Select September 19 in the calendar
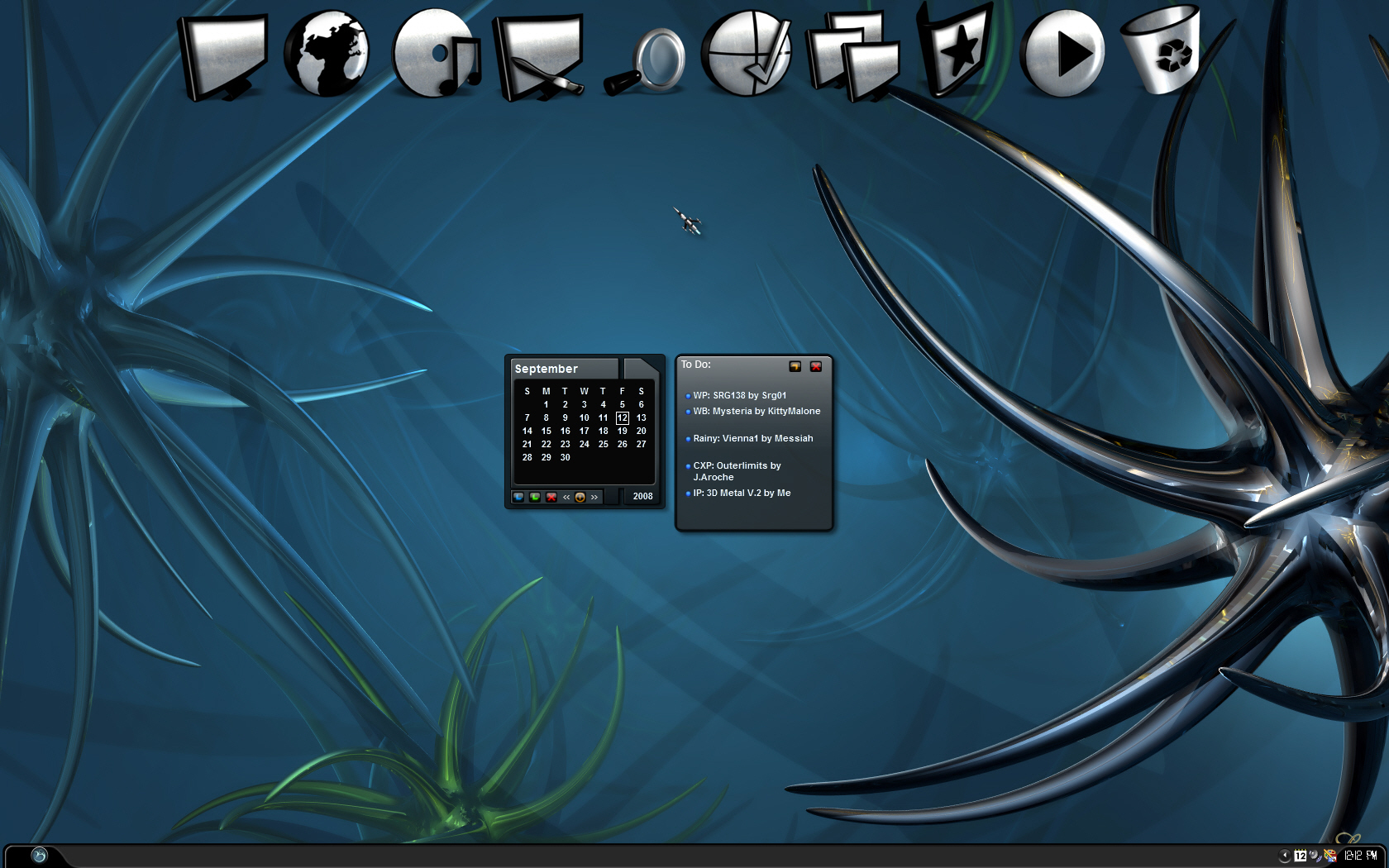This screenshot has height=868, width=1389. tap(622, 431)
